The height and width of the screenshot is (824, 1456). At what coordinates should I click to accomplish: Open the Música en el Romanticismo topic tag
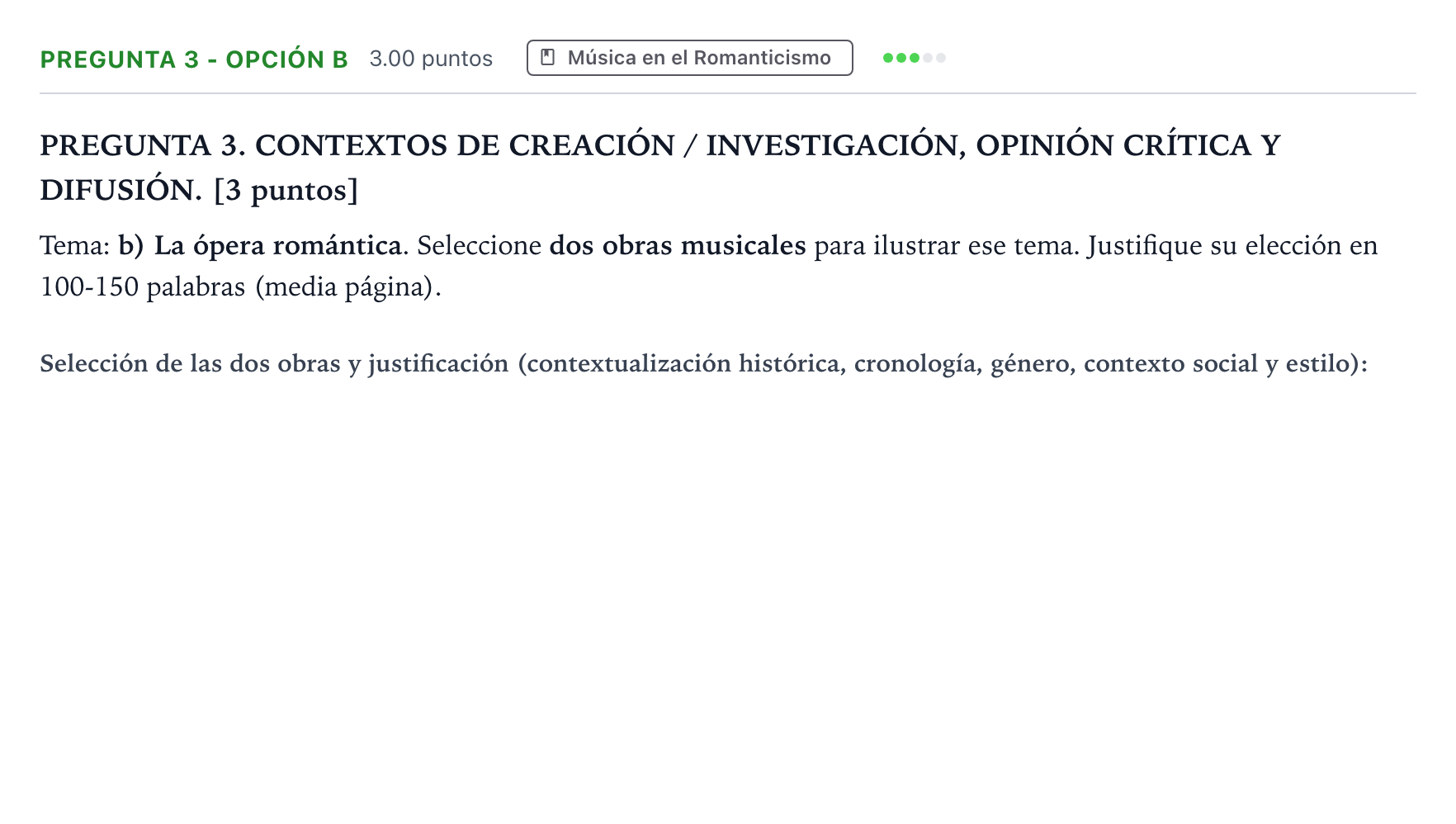pos(689,58)
